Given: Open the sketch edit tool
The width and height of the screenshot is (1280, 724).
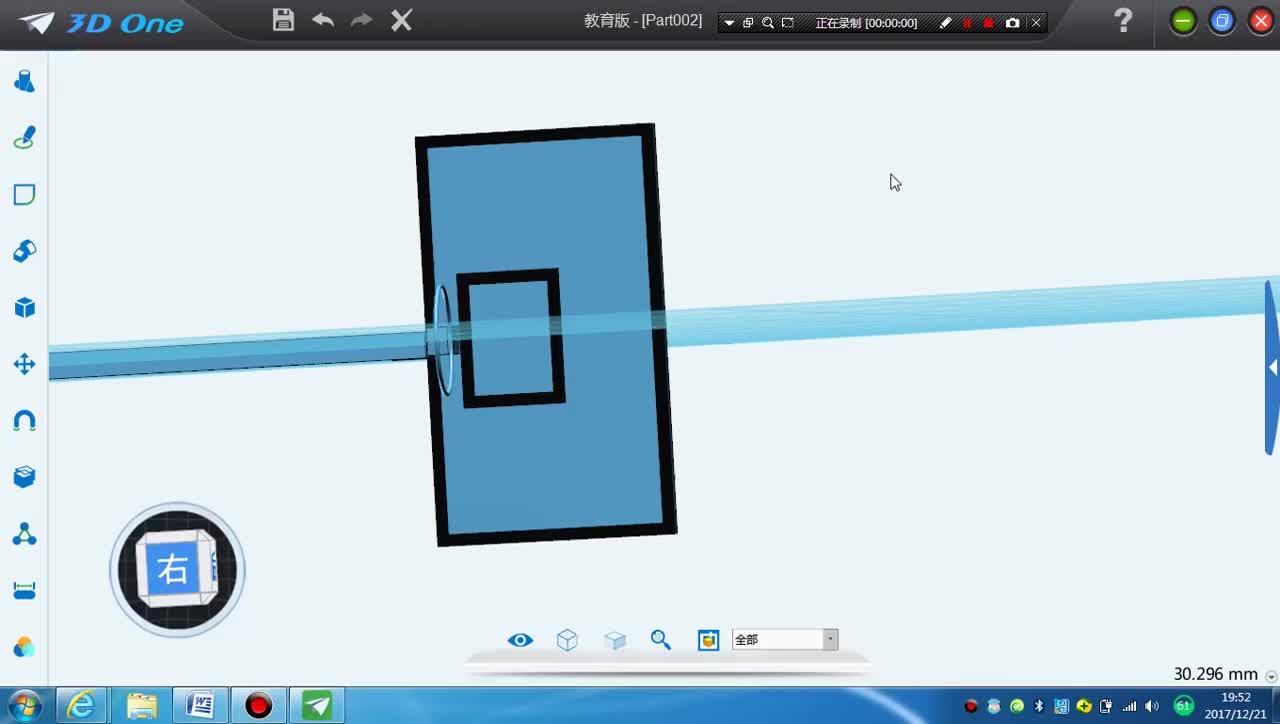Looking at the screenshot, I should point(24,194).
